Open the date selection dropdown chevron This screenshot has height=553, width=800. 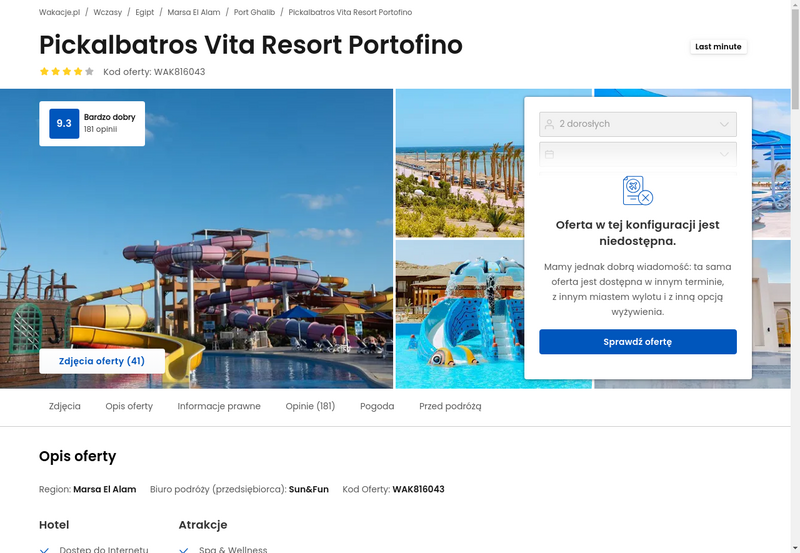pyautogui.click(x=724, y=154)
